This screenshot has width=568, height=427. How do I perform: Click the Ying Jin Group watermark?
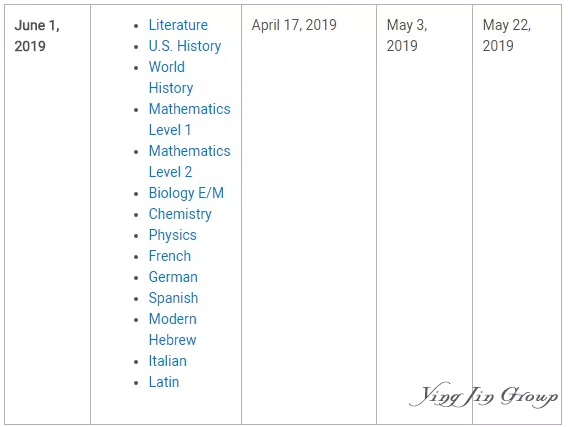484,395
